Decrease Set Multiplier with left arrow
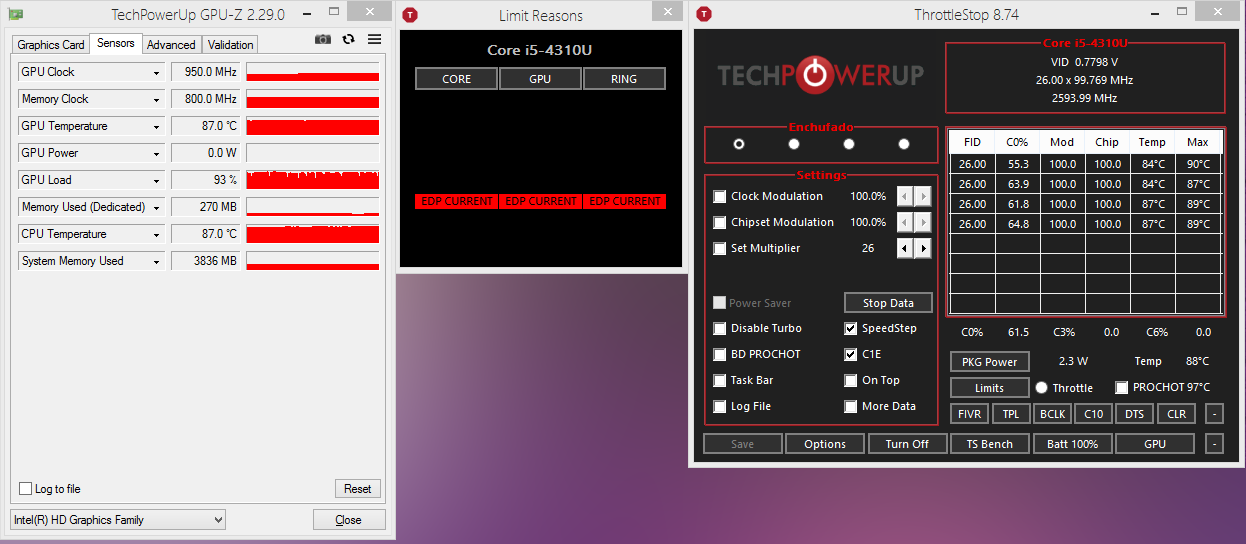The width and height of the screenshot is (1246, 544). pos(905,248)
